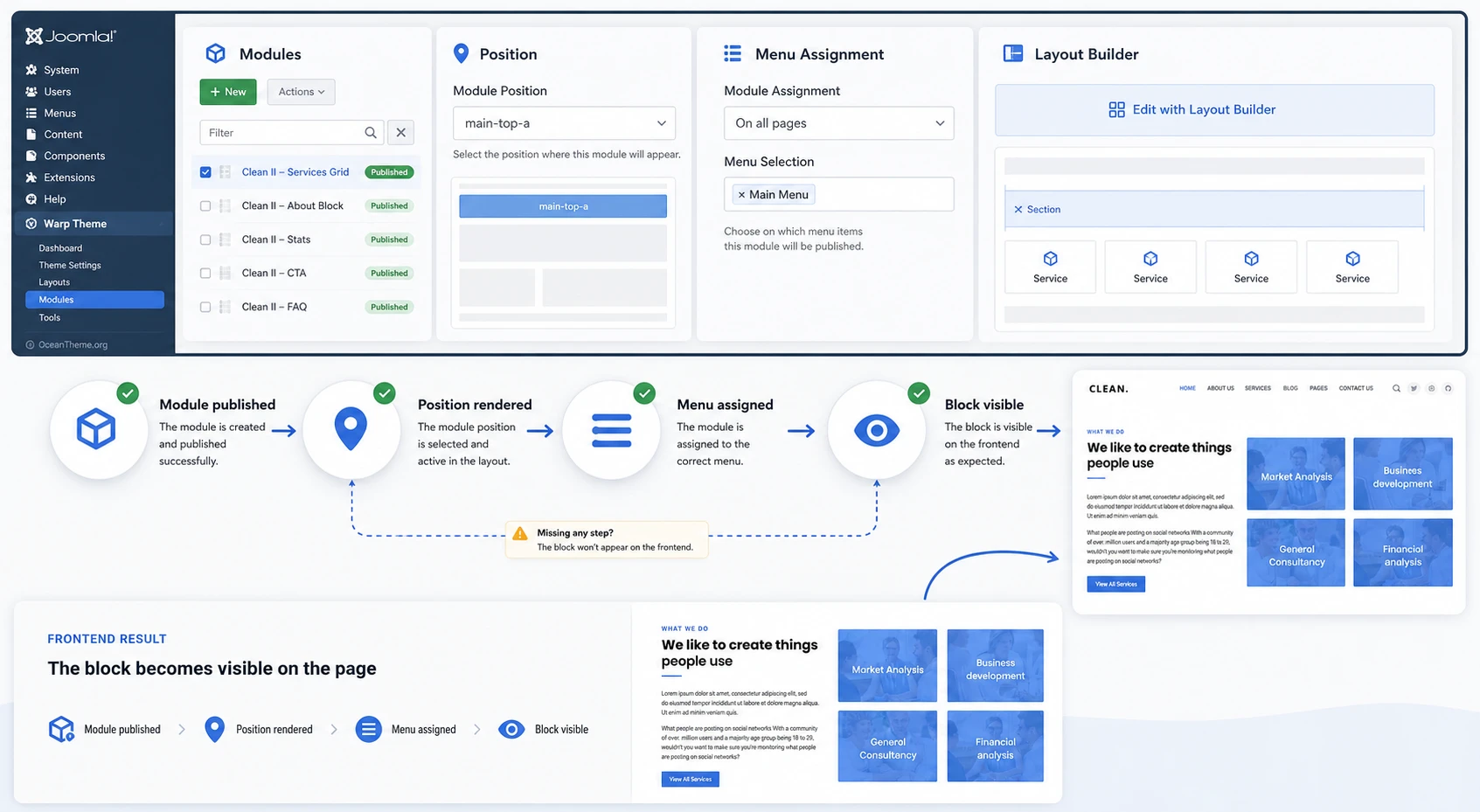Toggle Published status of Clean II – Stats
The width and height of the screenshot is (1480, 812).
tap(389, 239)
